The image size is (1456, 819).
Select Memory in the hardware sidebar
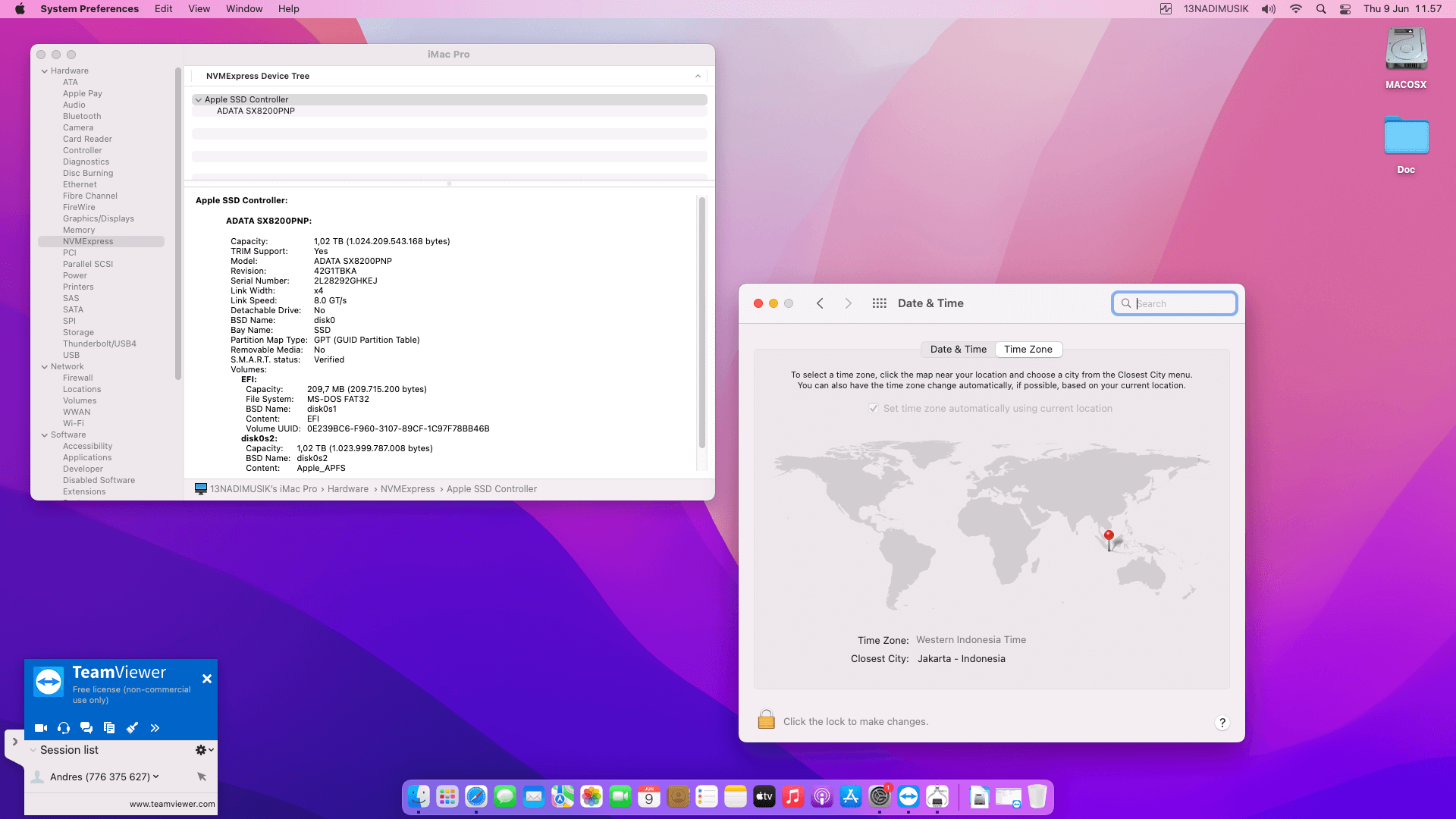[79, 230]
